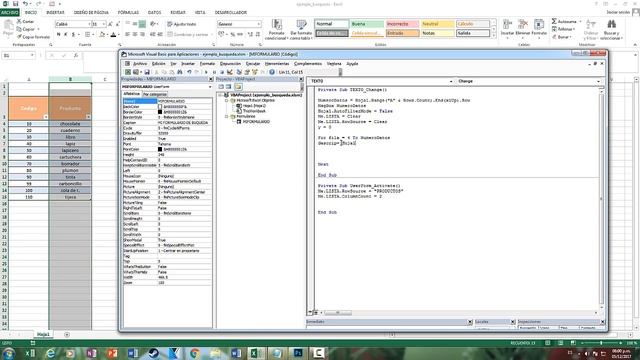
Task: Toggle Ajustar texto wrap option
Action: [182, 24]
